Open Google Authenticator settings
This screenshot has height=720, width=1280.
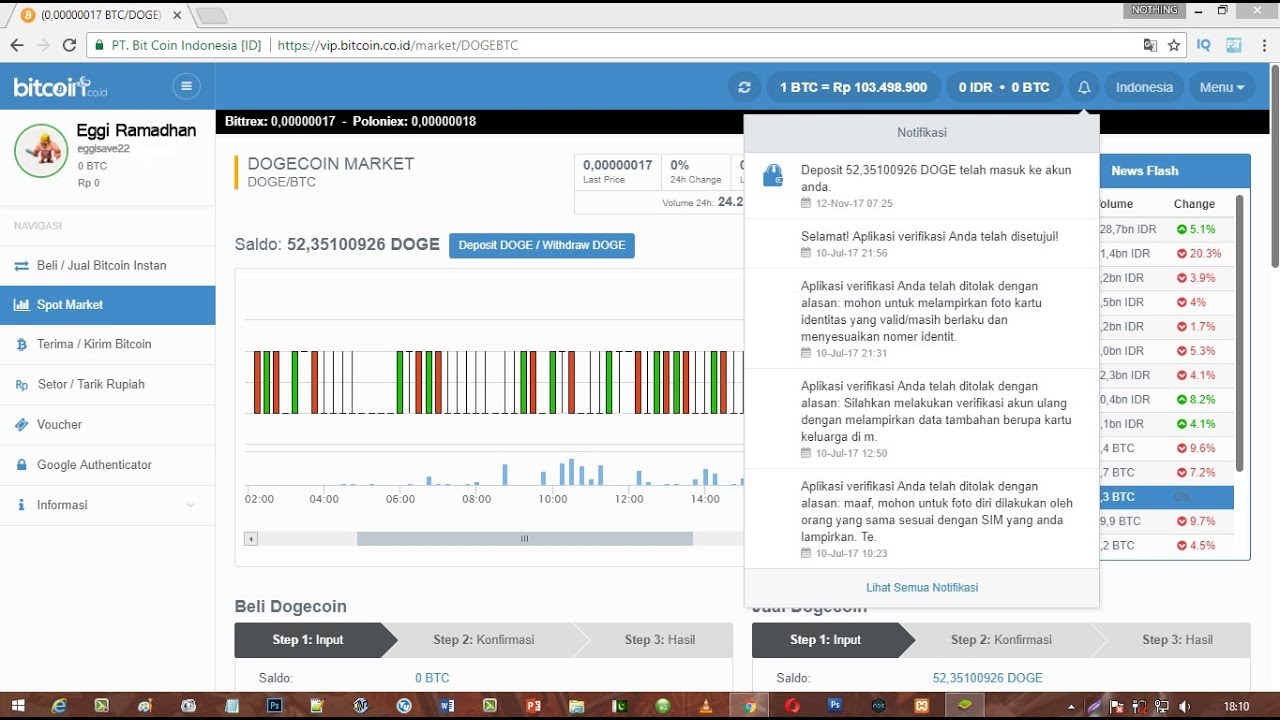click(107, 465)
